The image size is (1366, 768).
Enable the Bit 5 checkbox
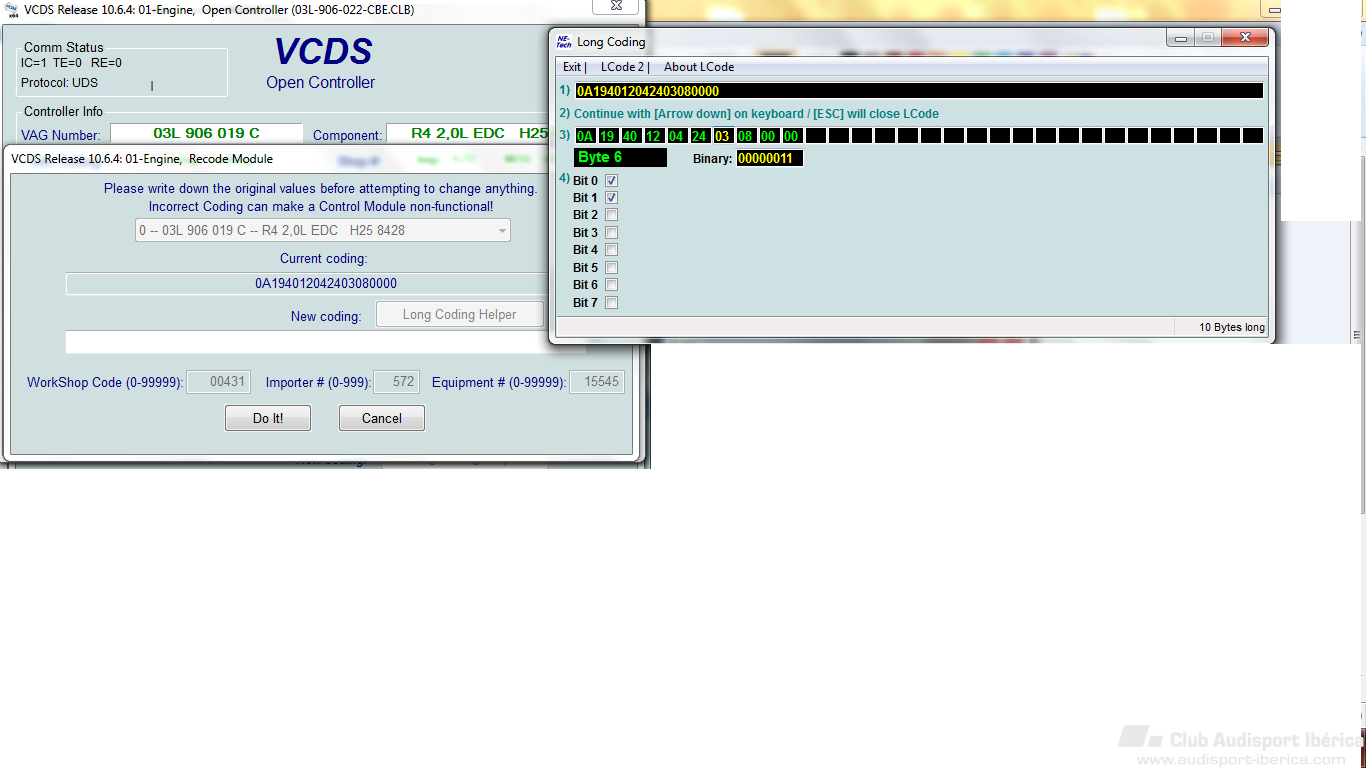click(612, 268)
